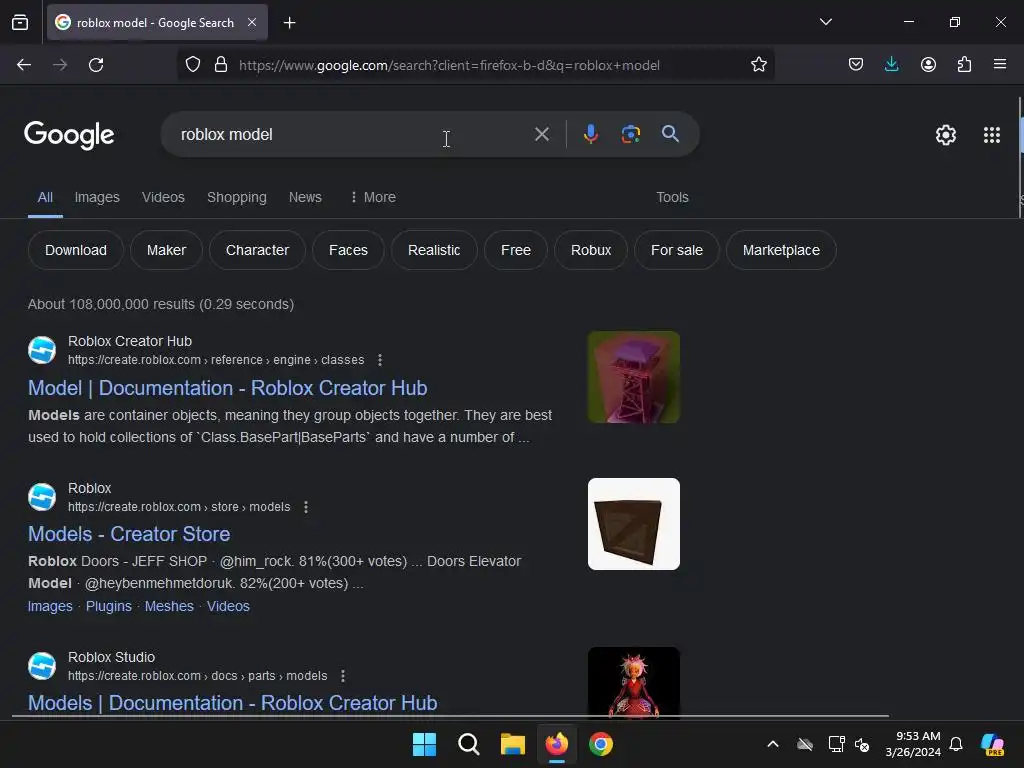Open Models | Documentation - Roblox Creator Hub link

232,703
